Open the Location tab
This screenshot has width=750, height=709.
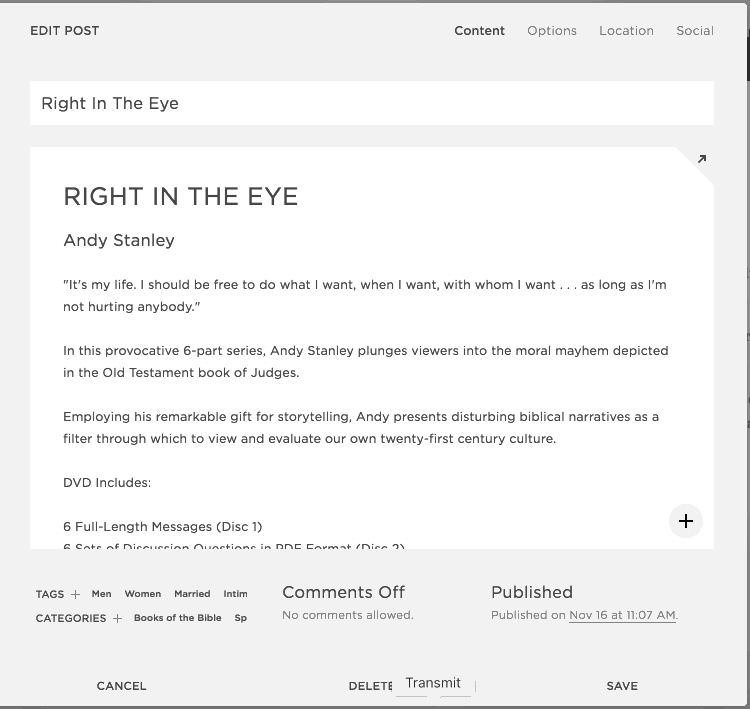coord(626,31)
